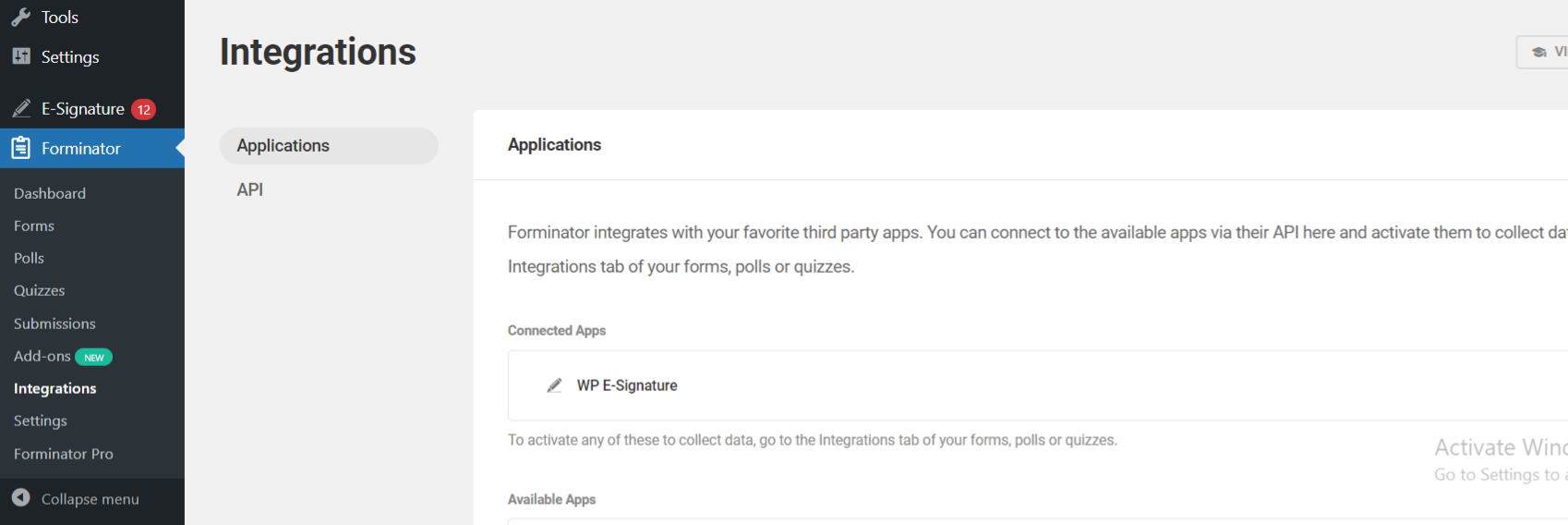Click the green NEW badge beside Add-ons

(93, 357)
